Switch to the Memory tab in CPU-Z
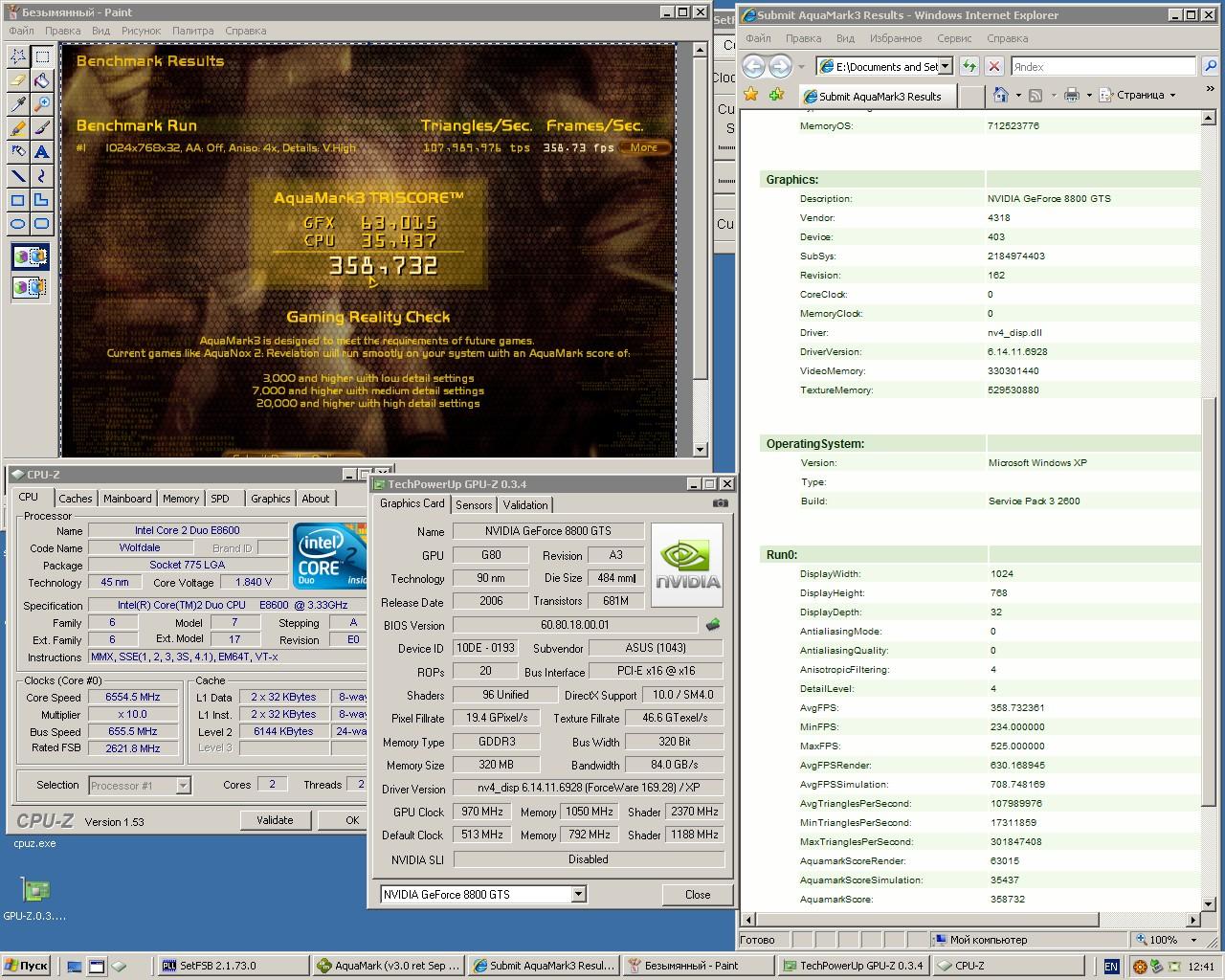The width and height of the screenshot is (1225, 980). click(180, 499)
